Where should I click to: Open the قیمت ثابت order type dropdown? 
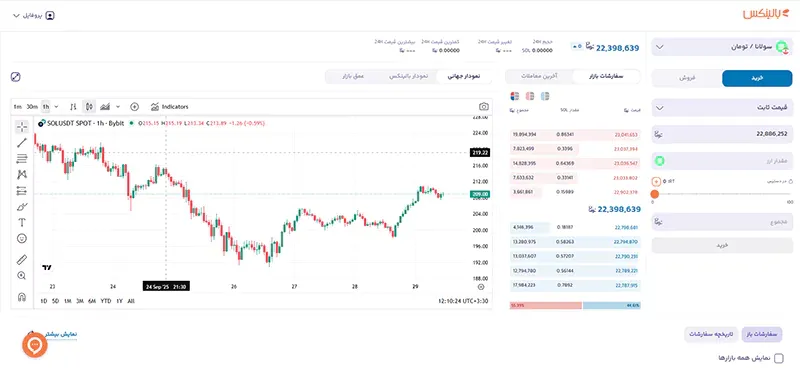tap(721, 108)
